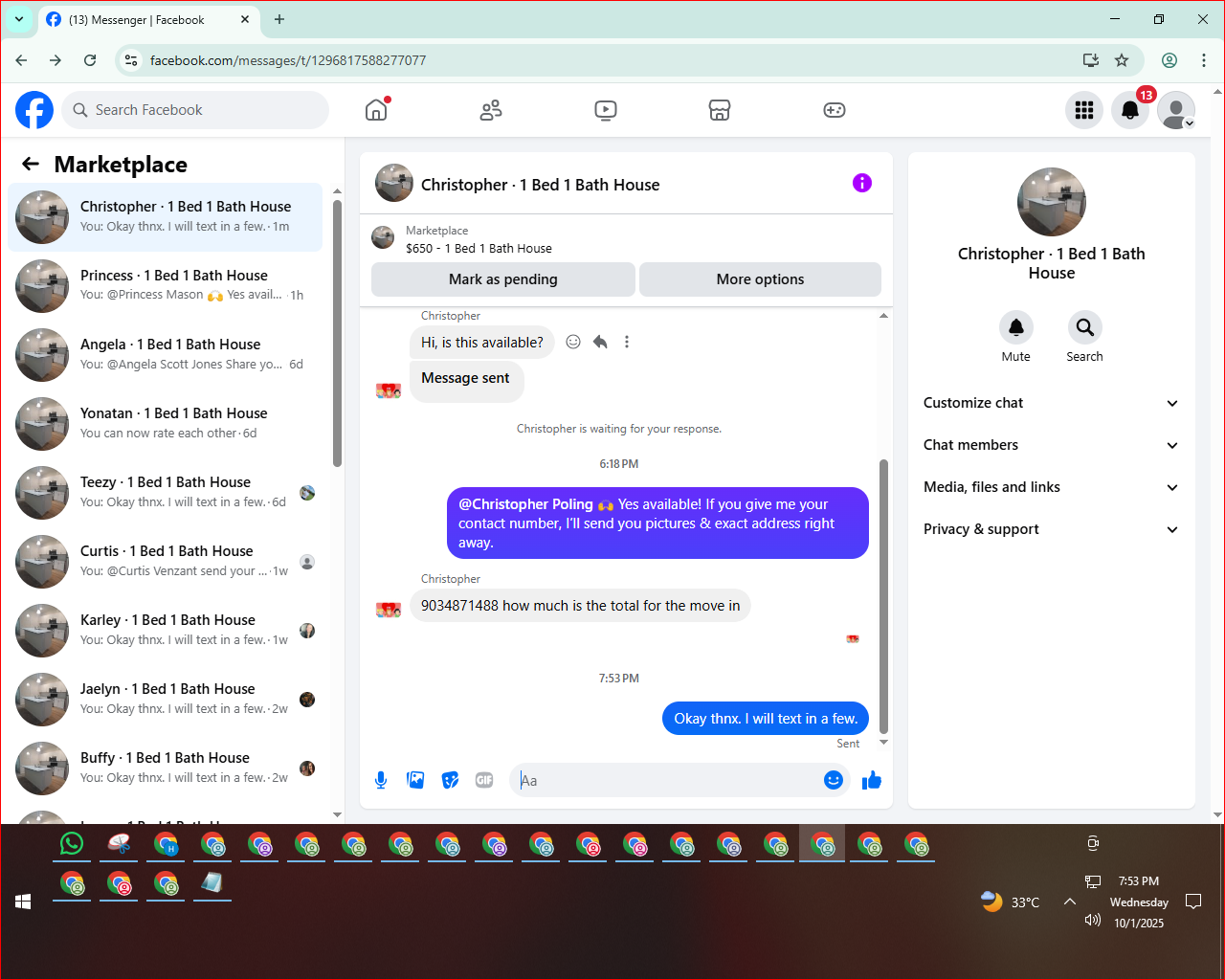Image resolution: width=1225 pixels, height=980 pixels.
Task: Click the Search Facebook field
Action: tap(195, 110)
